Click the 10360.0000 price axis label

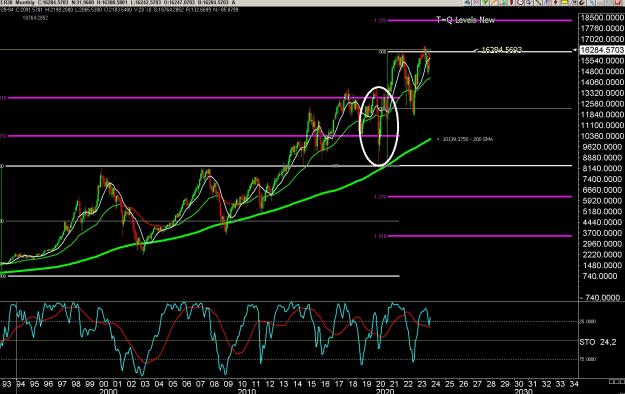[x=603, y=136]
